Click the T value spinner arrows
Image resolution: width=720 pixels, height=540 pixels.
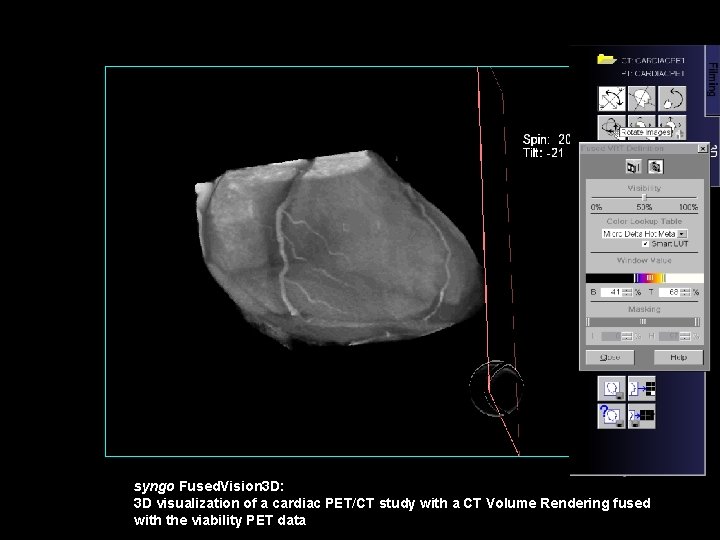click(686, 292)
